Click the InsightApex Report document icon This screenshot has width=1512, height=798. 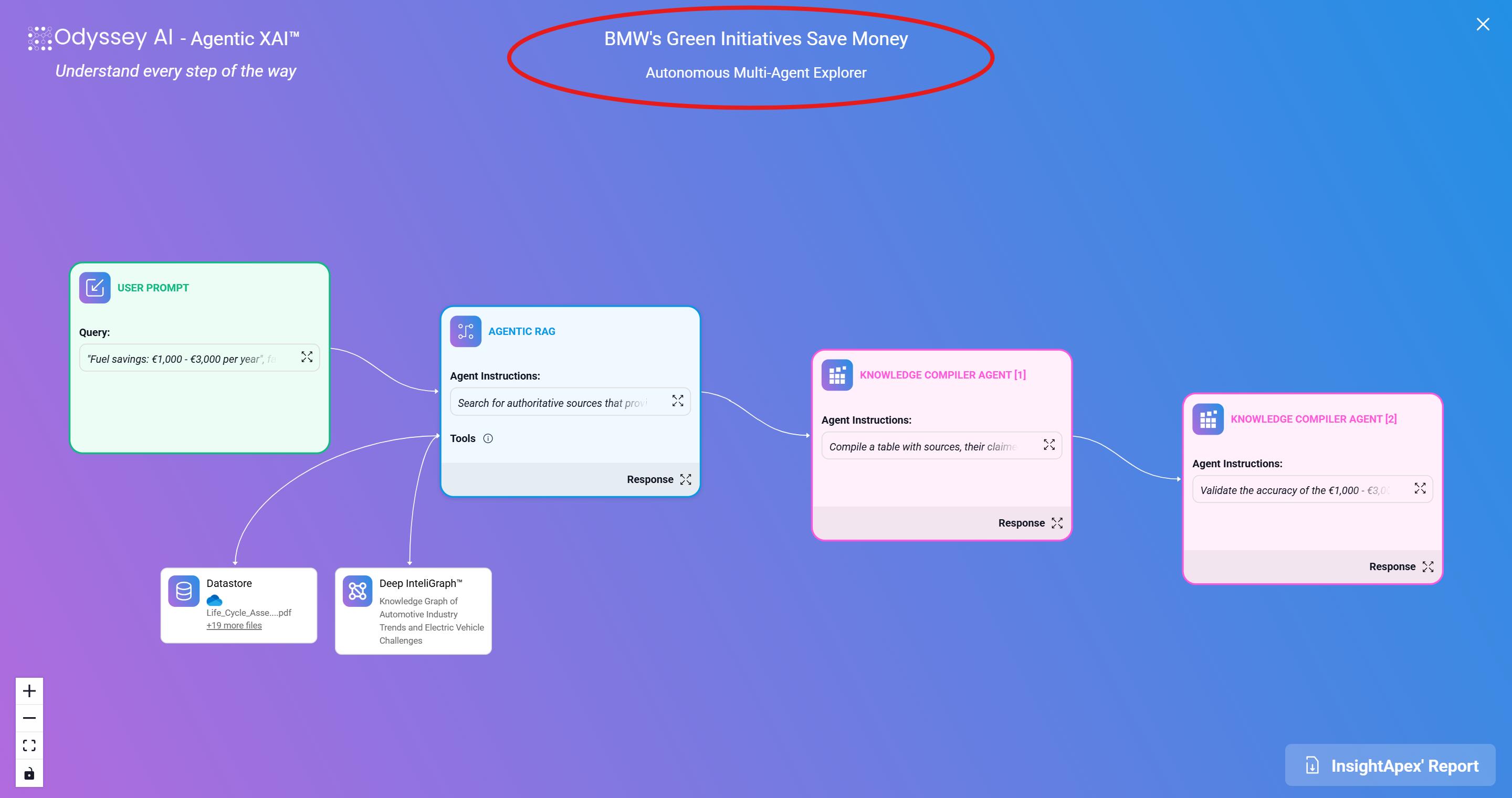pyautogui.click(x=1312, y=766)
